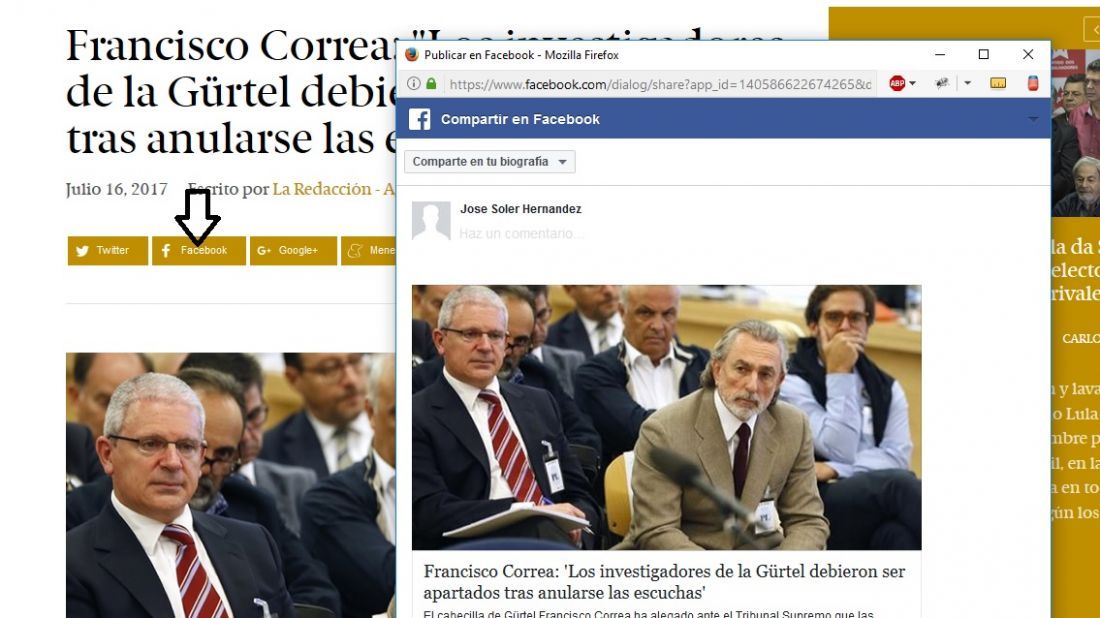Image resolution: width=1100 pixels, height=618 pixels.
Task: Click the shared article preview image
Action: pyautogui.click(x=666, y=417)
